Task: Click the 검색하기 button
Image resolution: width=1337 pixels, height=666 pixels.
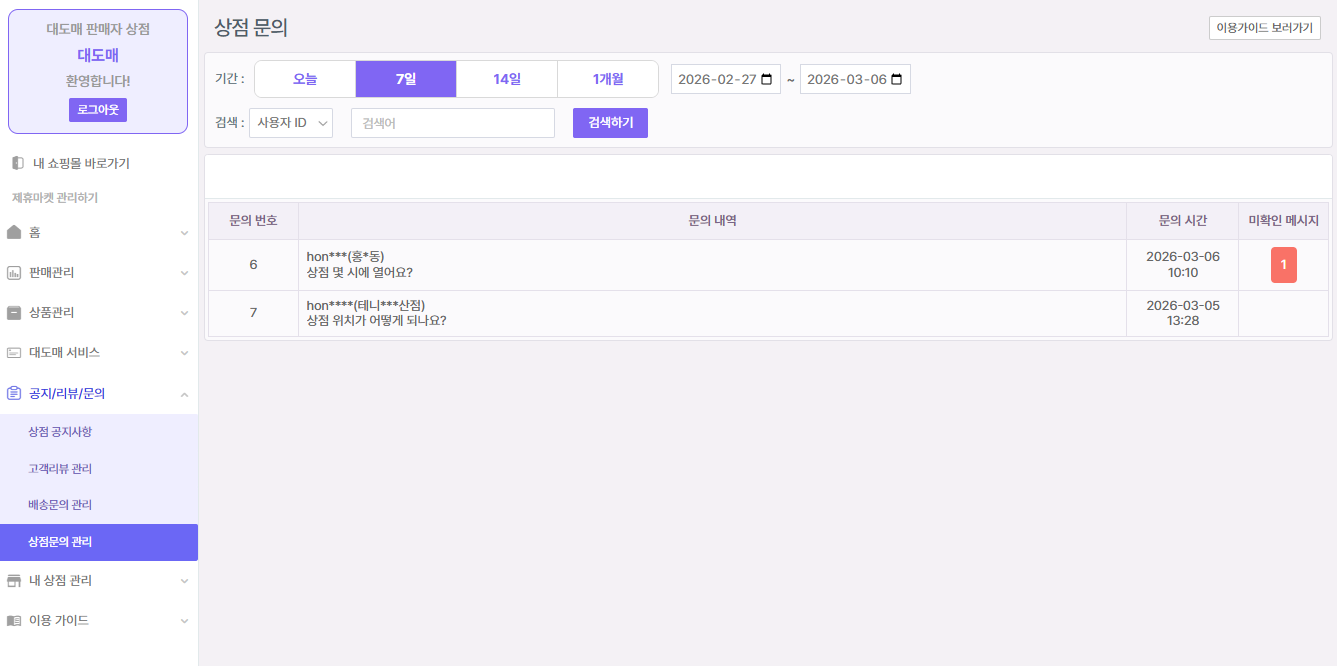Action: (610, 123)
